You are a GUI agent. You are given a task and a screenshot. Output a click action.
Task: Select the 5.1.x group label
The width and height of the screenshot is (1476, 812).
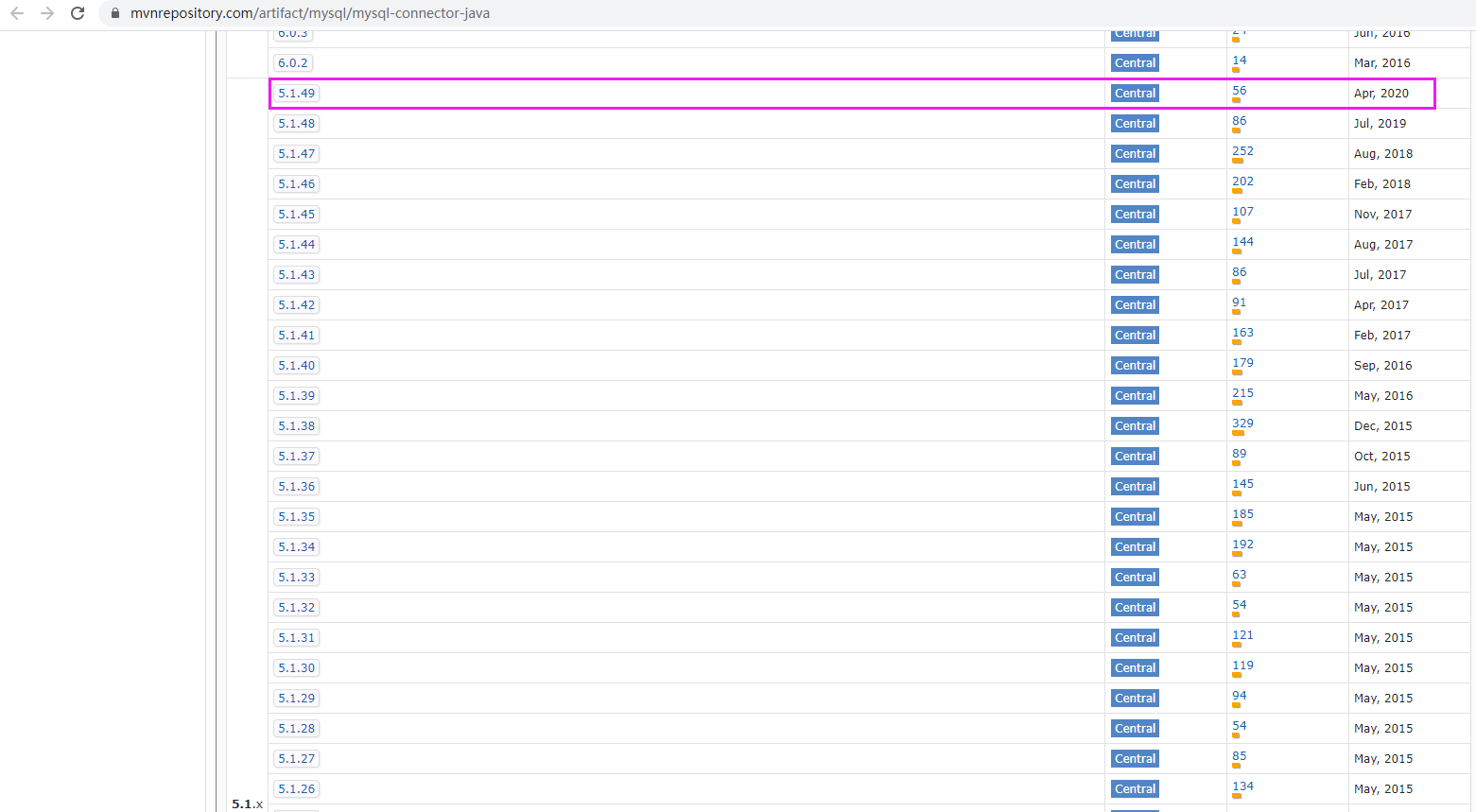point(248,803)
